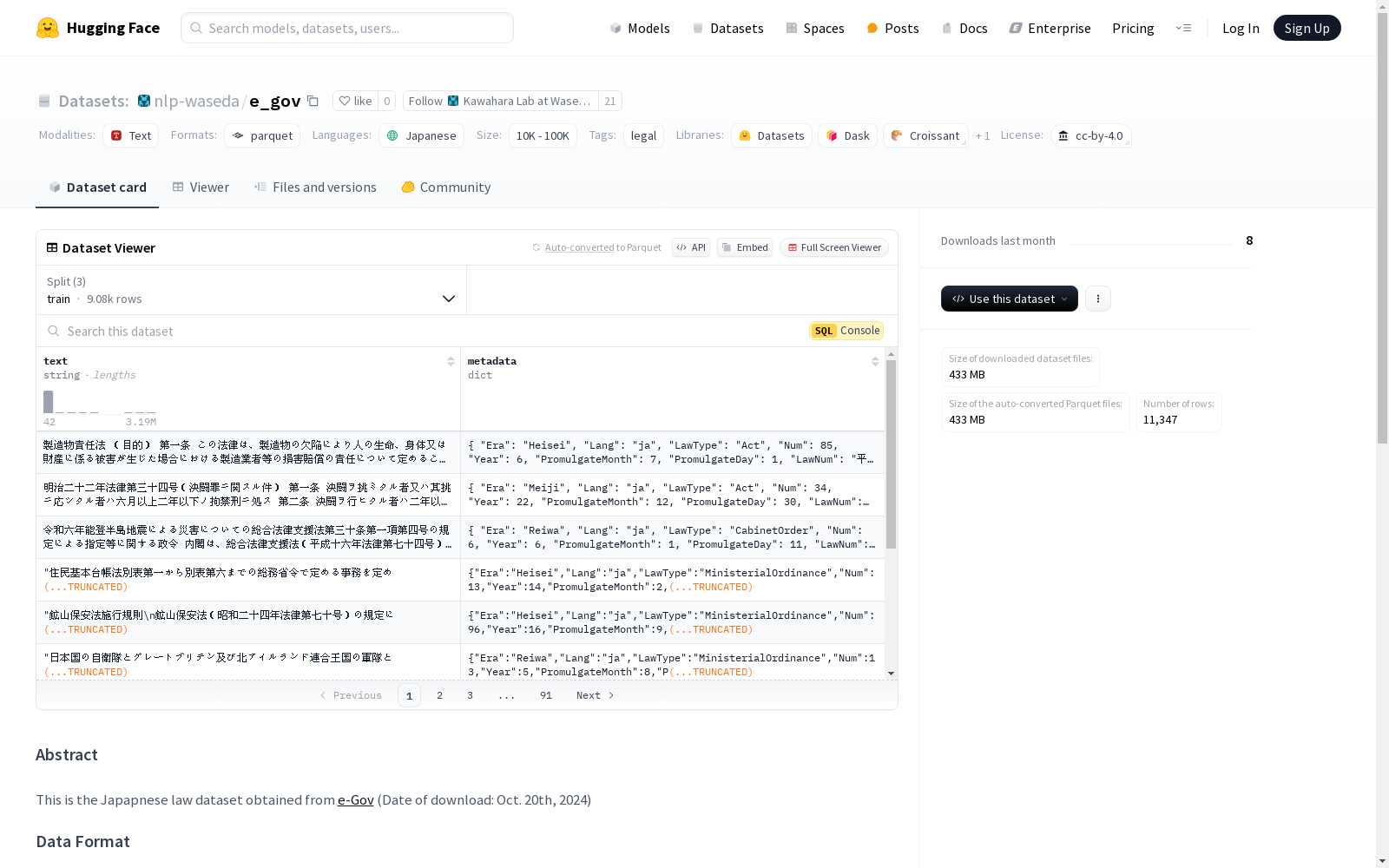Open the Croissant library tag

click(925, 135)
